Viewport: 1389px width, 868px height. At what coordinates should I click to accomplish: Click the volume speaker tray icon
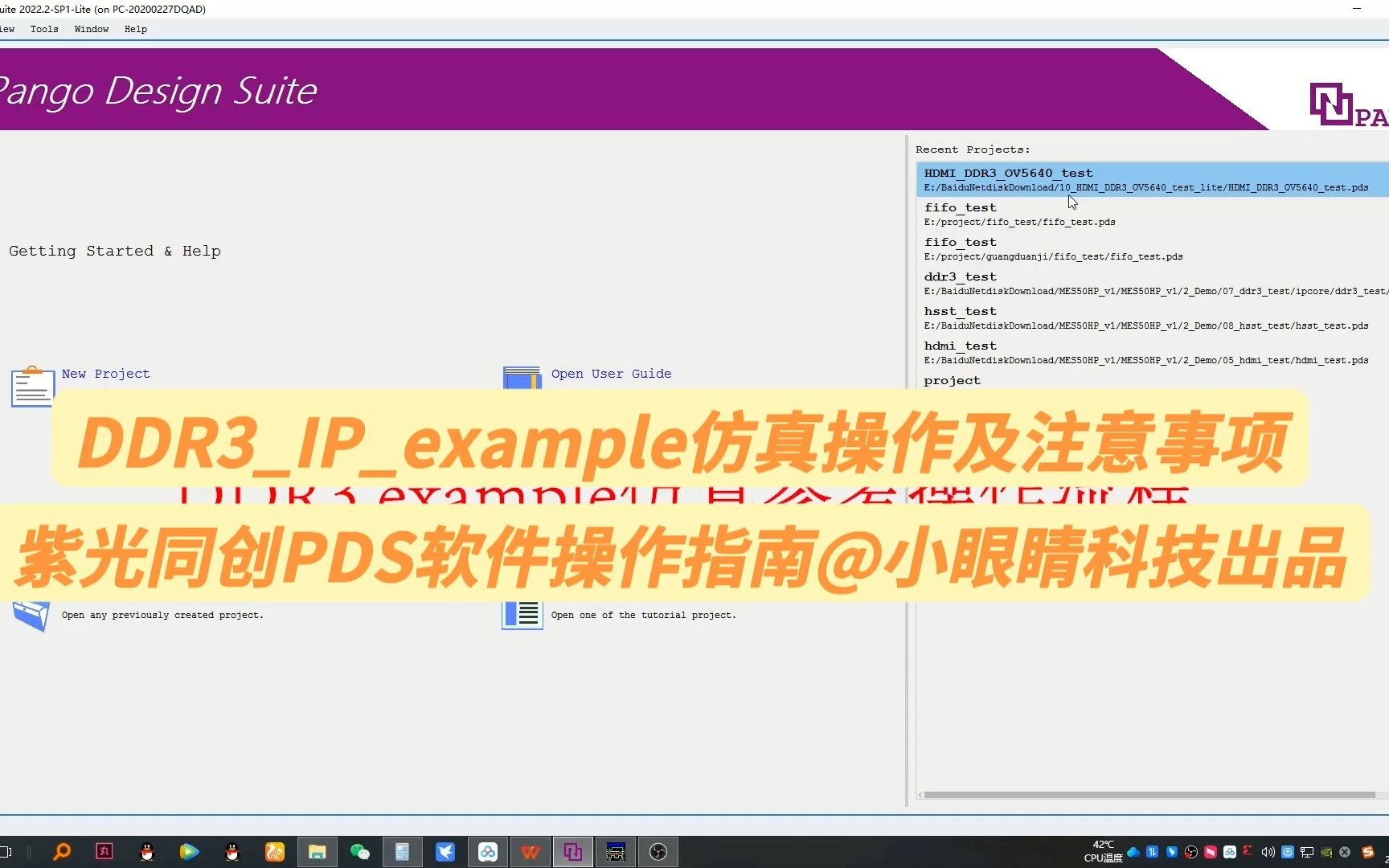coord(1268,852)
